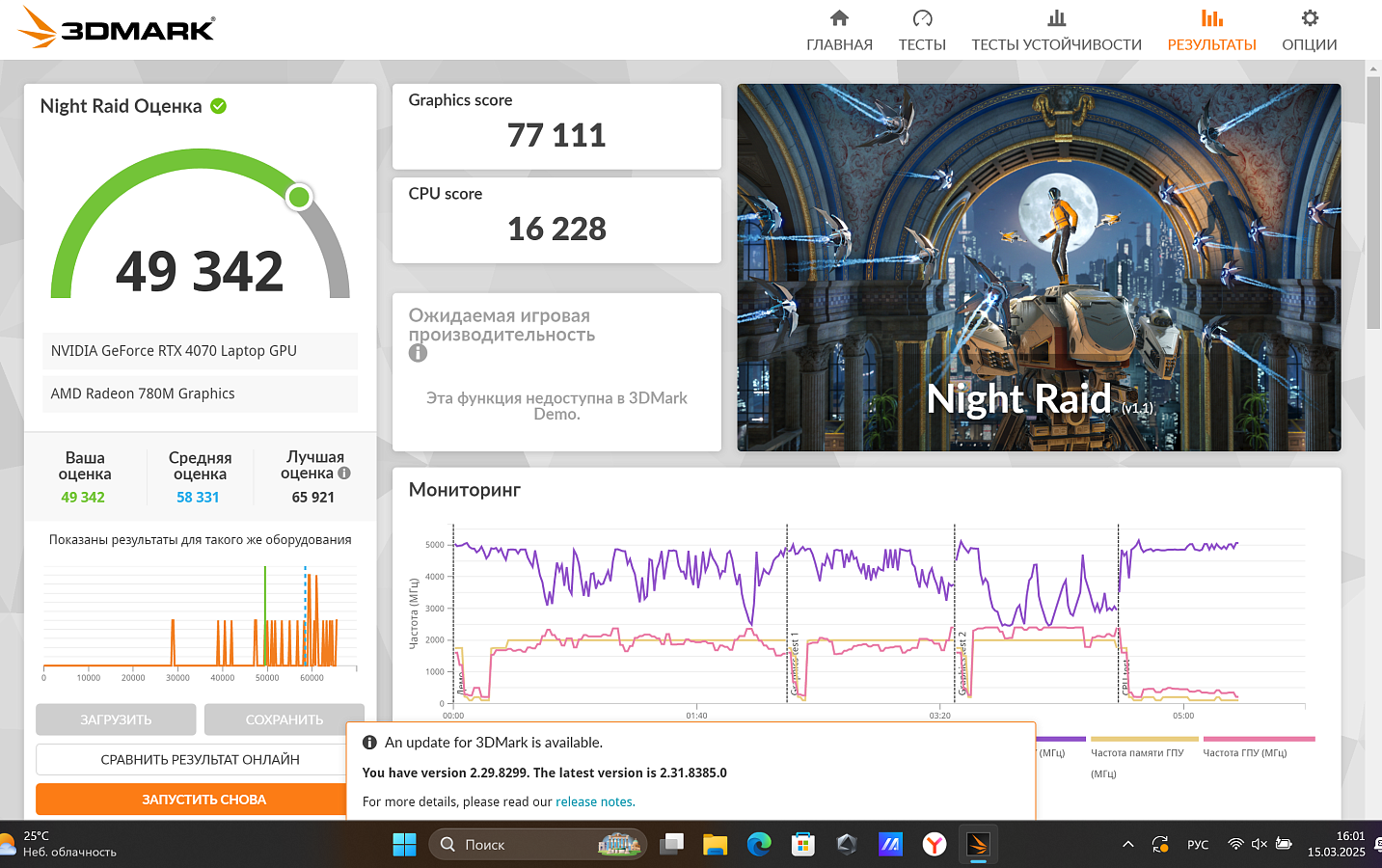Click the scrollbar up arrow
1382x868 pixels.
(x=1373, y=68)
